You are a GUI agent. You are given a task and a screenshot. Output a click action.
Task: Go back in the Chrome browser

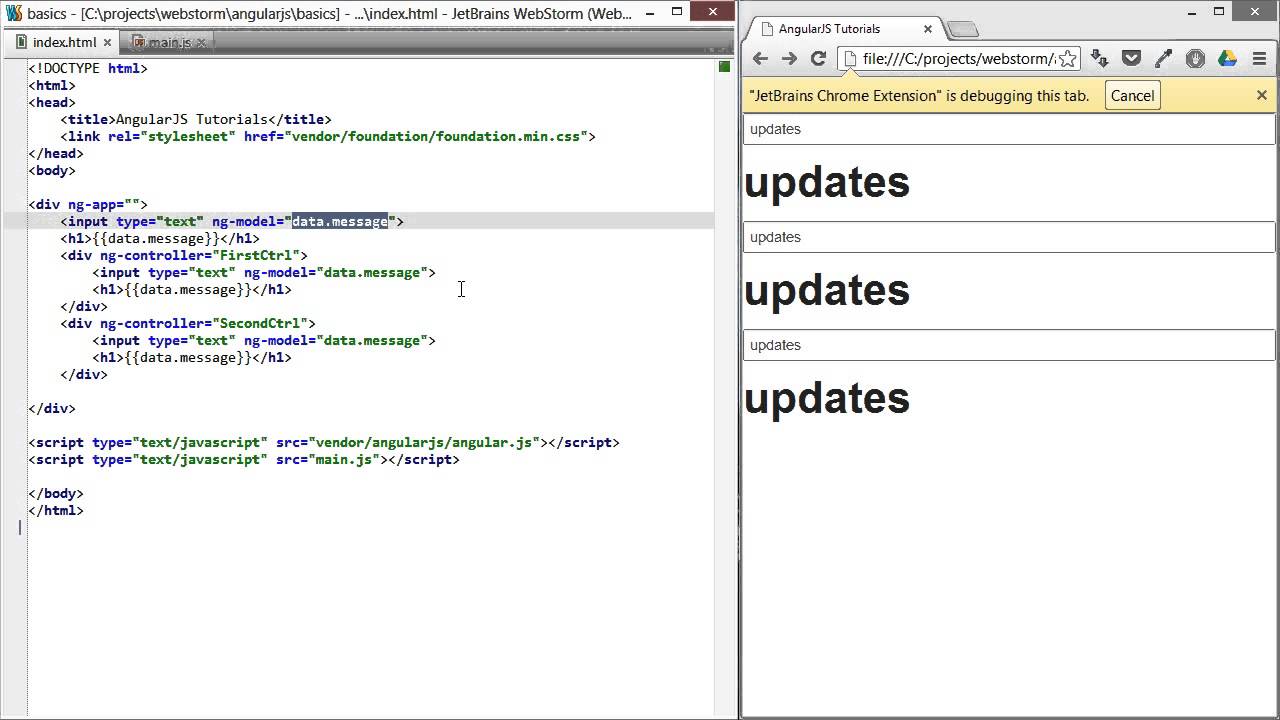point(761,59)
